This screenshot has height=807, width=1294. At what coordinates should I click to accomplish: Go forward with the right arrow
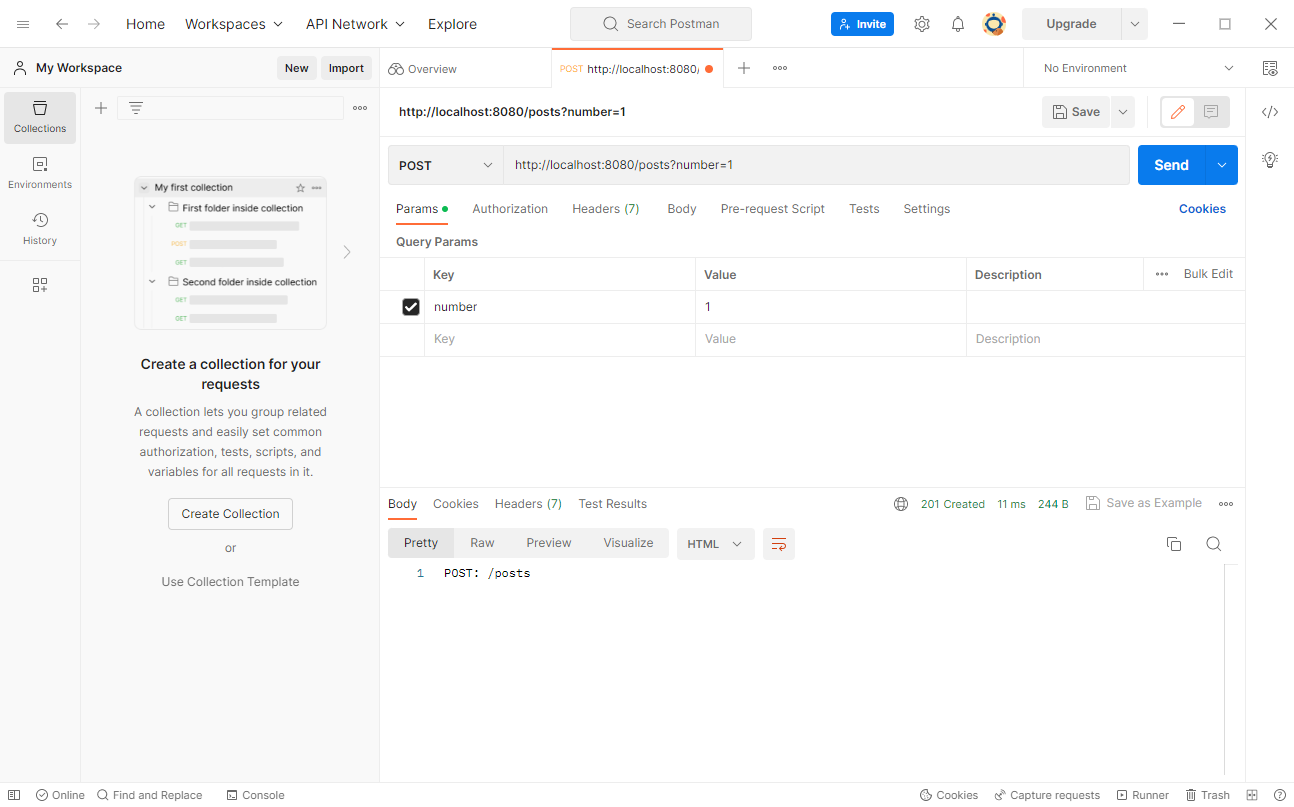(x=94, y=24)
